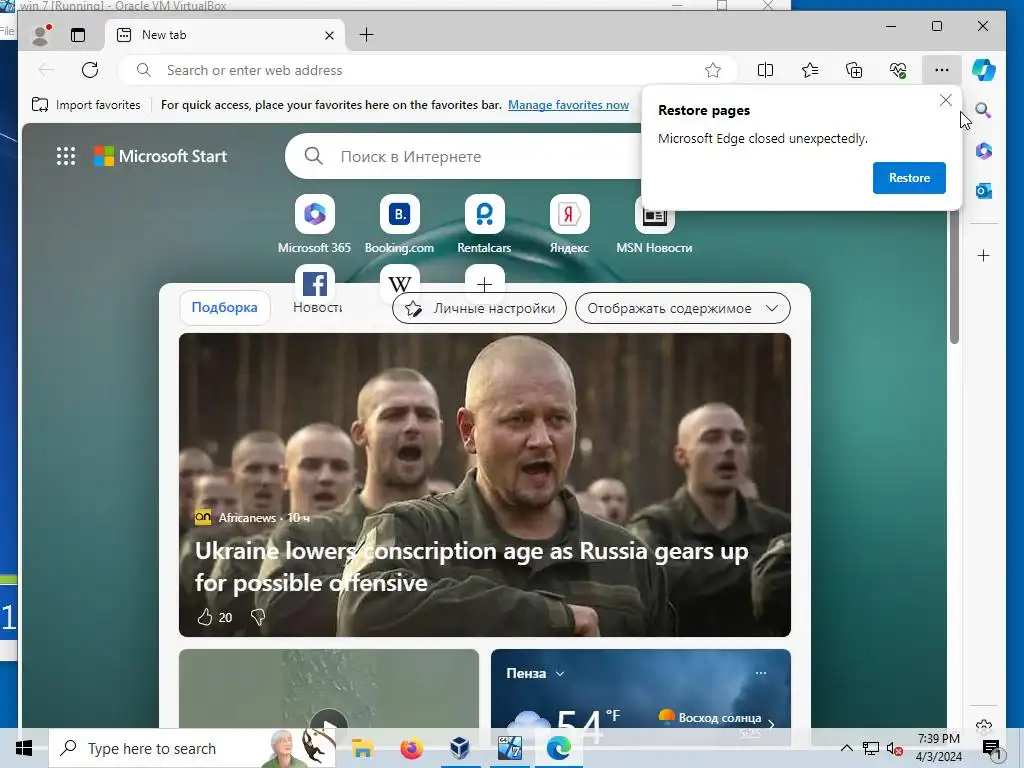1024x768 pixels.
Task: Switch to the win 7 VM taskbar window
Action: click(x=509, y=748)
